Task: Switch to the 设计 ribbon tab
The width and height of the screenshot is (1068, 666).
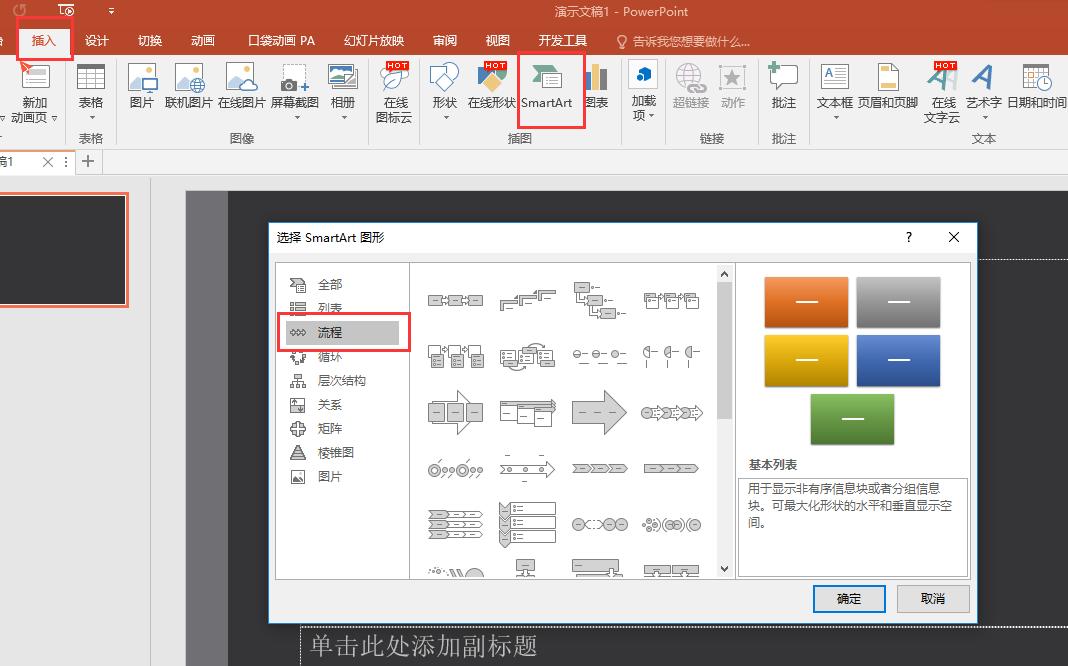Action: pyautogui.click(x=97, y=40)
